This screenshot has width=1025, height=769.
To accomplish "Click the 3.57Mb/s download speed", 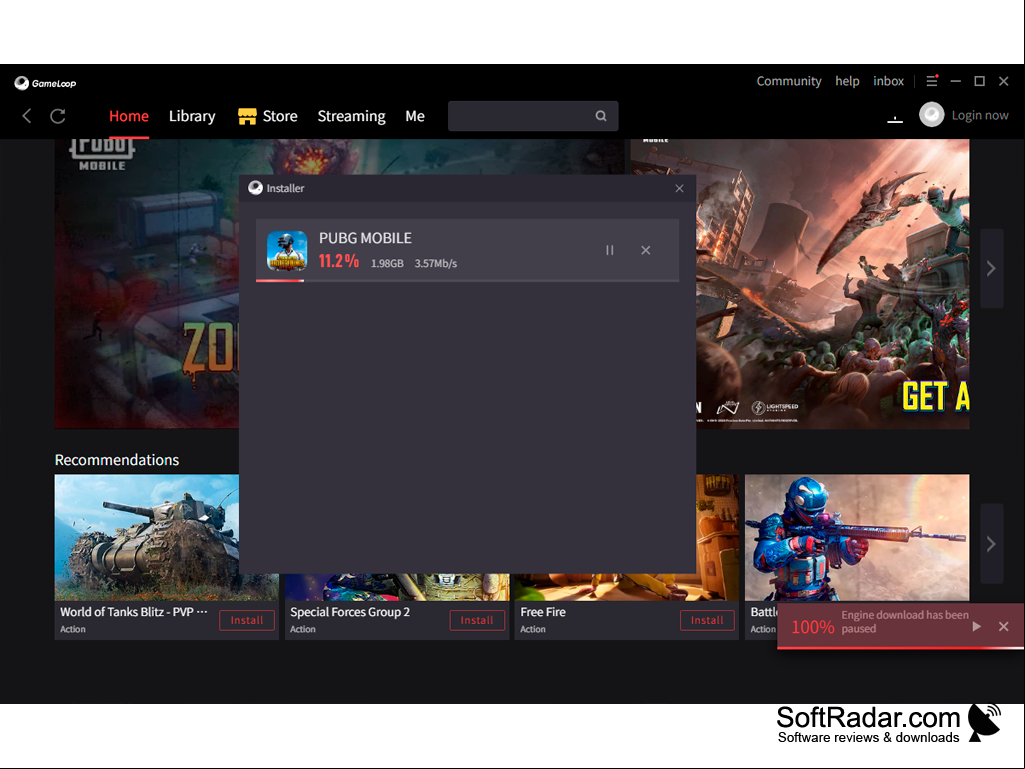I will tap(435, 264).
